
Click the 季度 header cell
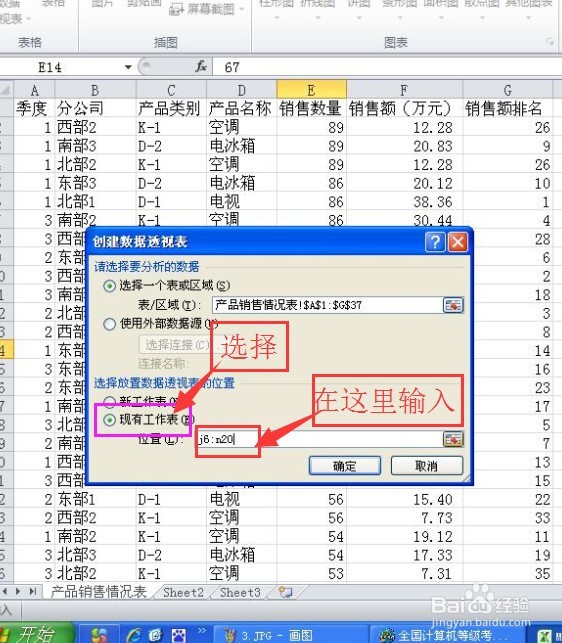tap(34, 108)
